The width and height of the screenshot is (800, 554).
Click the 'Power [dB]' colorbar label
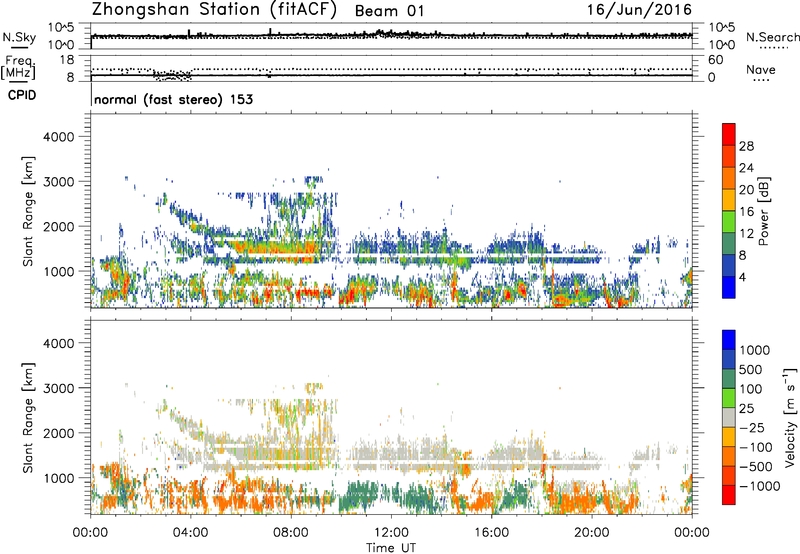[x=764, y=211]
